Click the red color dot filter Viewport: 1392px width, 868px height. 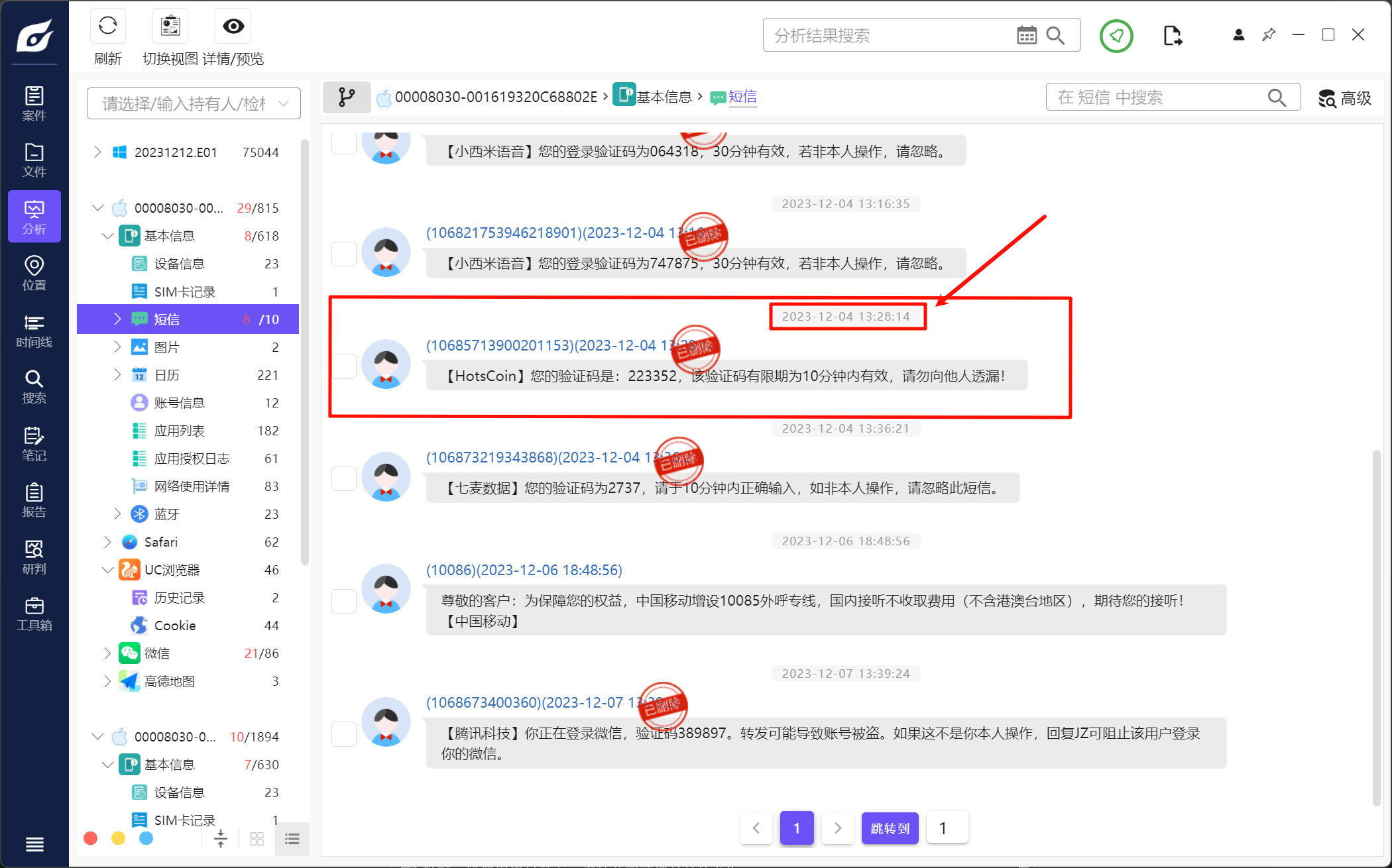[91, 839]
